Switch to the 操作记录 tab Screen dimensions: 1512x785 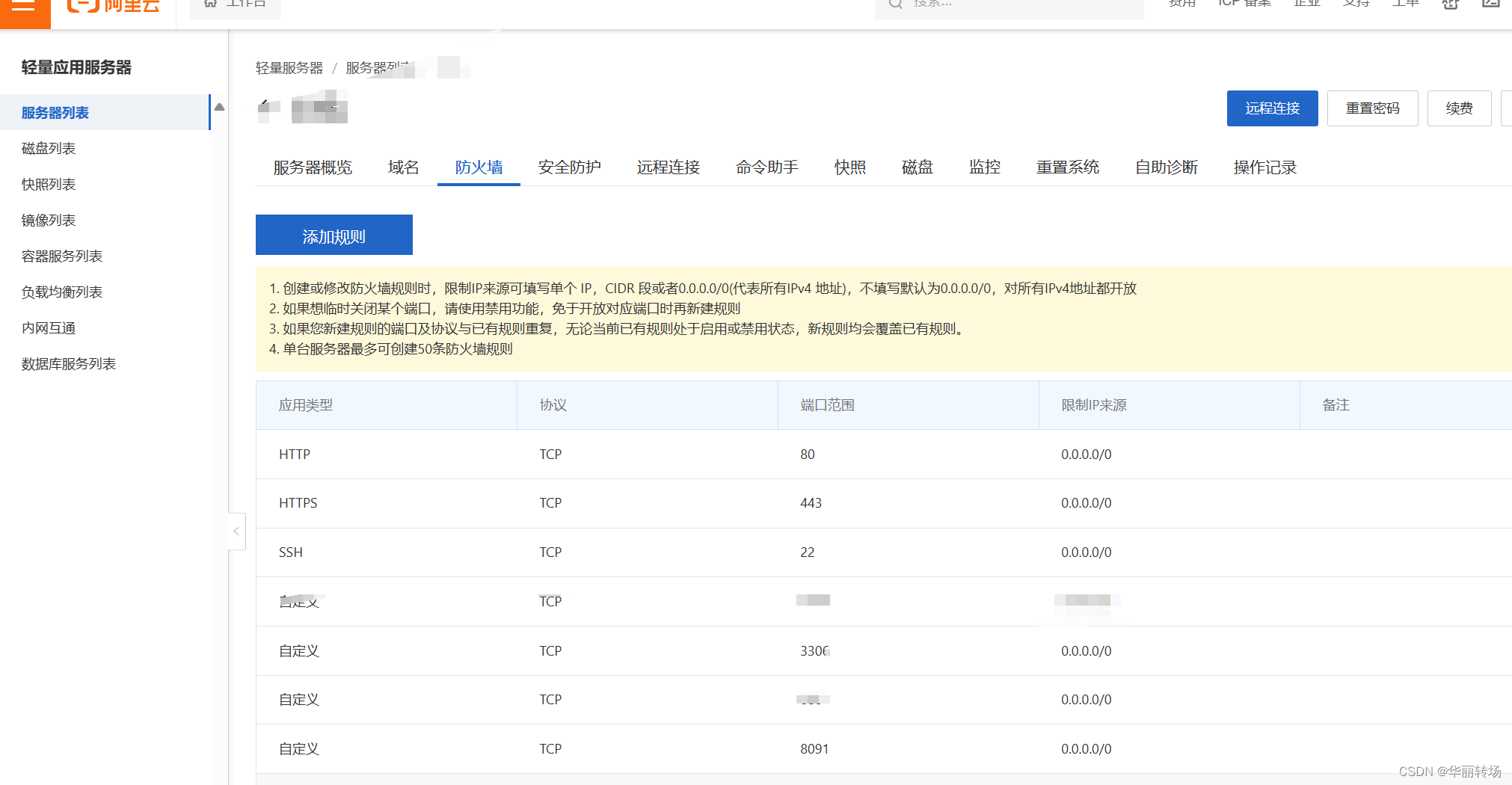1265,167
